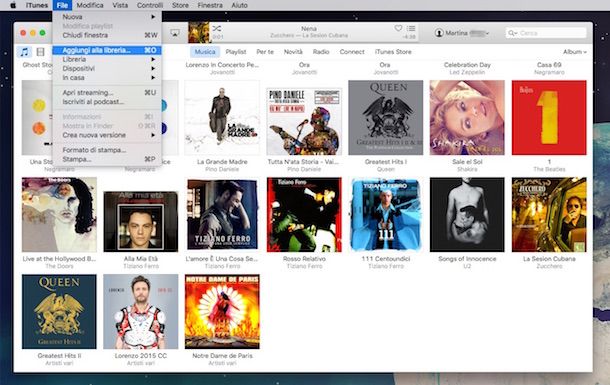Choose Stampa menu item

pos(107,159)
